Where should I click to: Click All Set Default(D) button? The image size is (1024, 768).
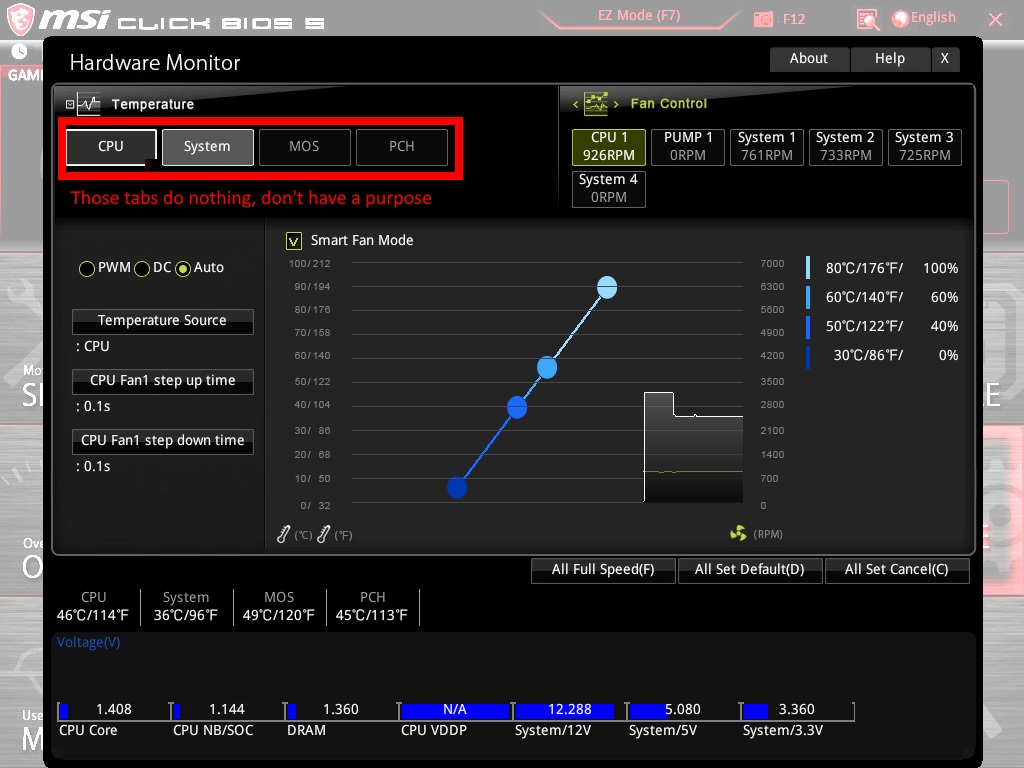tap(750, 570)
